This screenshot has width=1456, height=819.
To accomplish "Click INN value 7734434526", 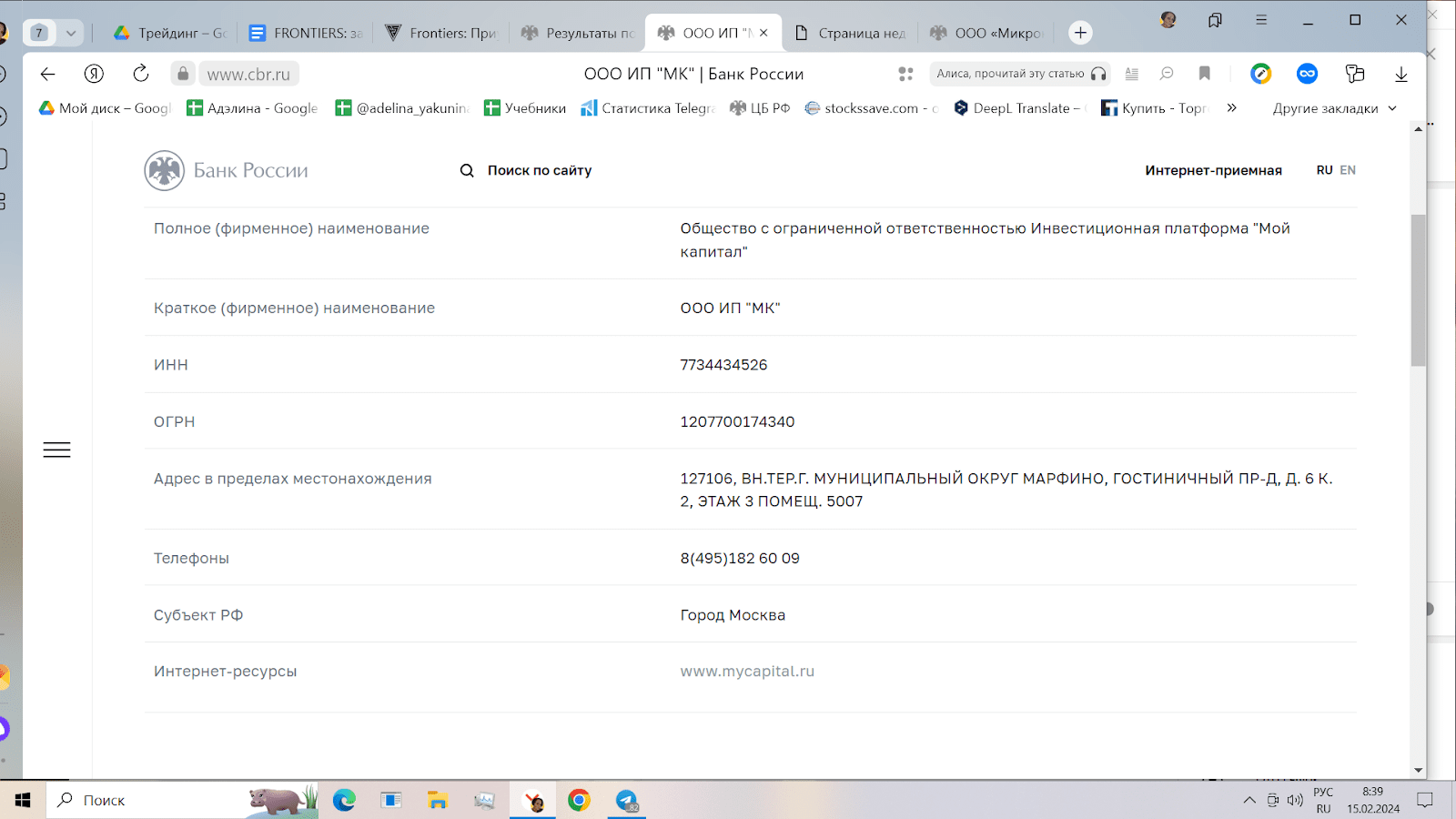I will [723, 365].
